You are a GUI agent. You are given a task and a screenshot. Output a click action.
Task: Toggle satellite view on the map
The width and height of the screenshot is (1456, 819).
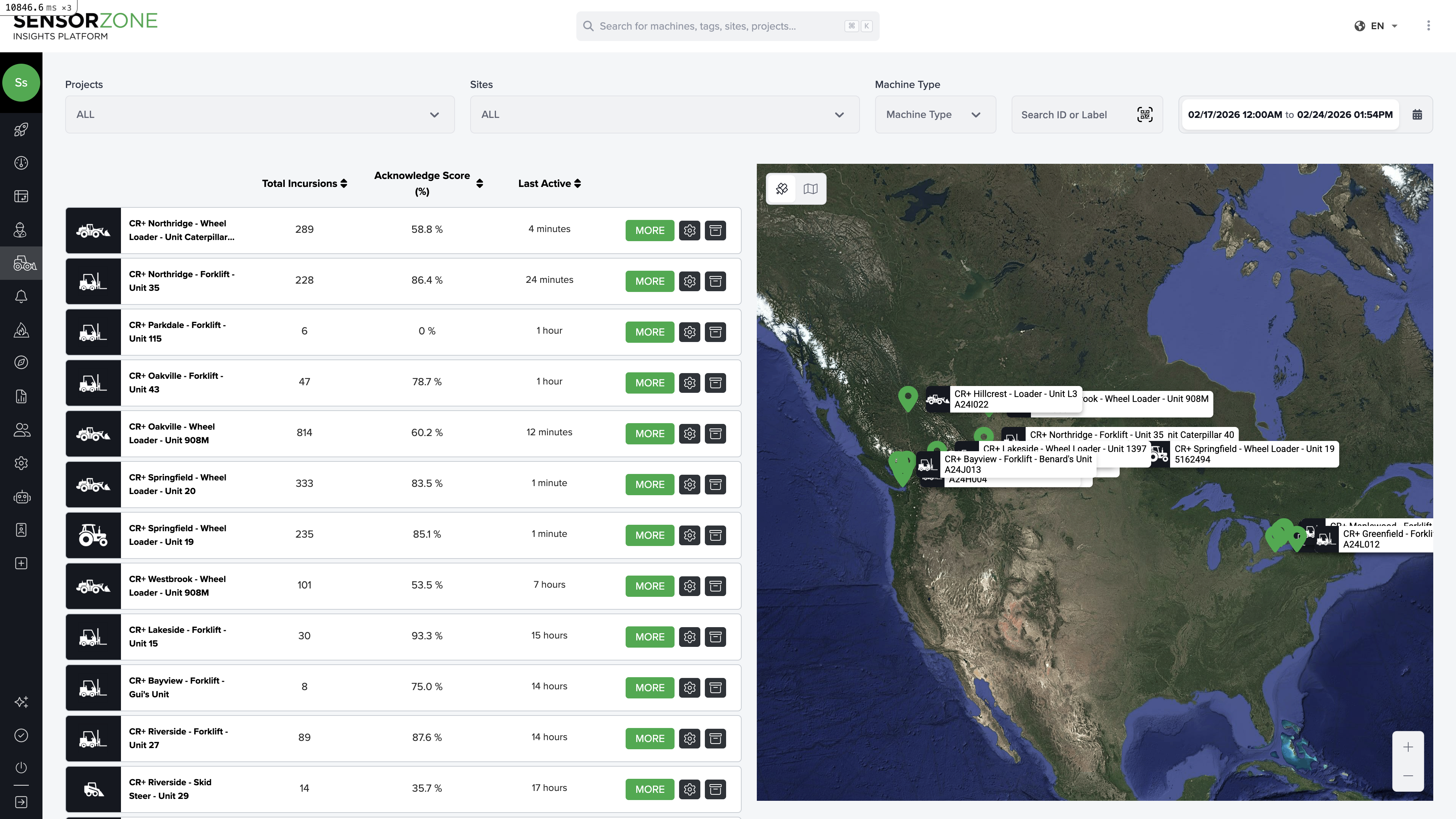(782, 189)
